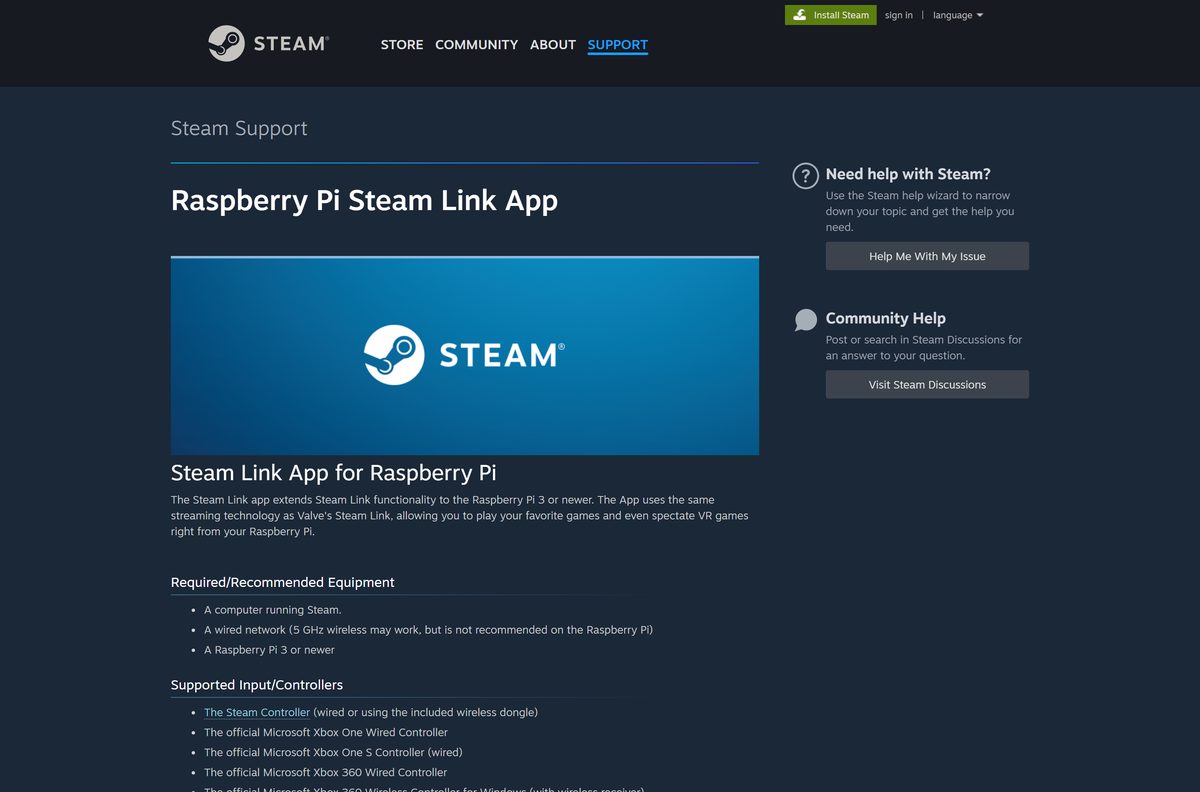1200x792 pixels.
Task: Click the 'A wired network' list item
Action: tap(428, 630)
